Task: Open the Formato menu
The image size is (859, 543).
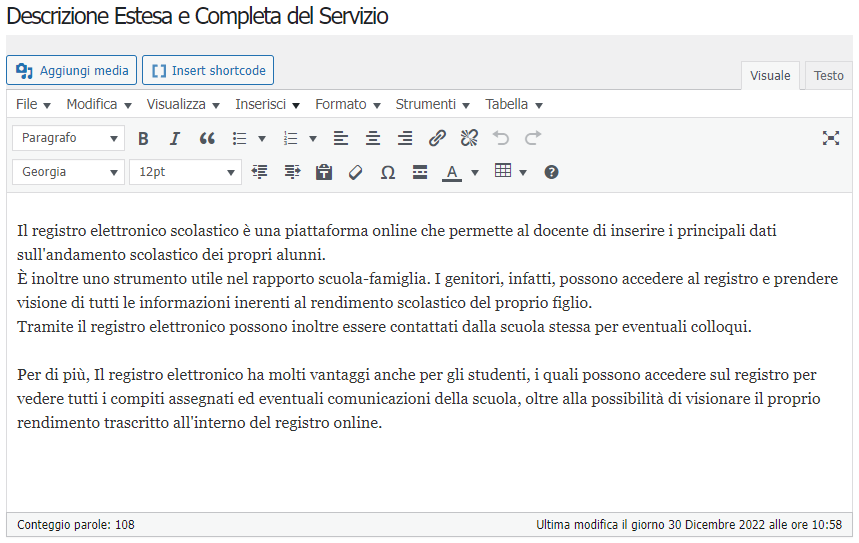Action: click(x=347, y=104)
